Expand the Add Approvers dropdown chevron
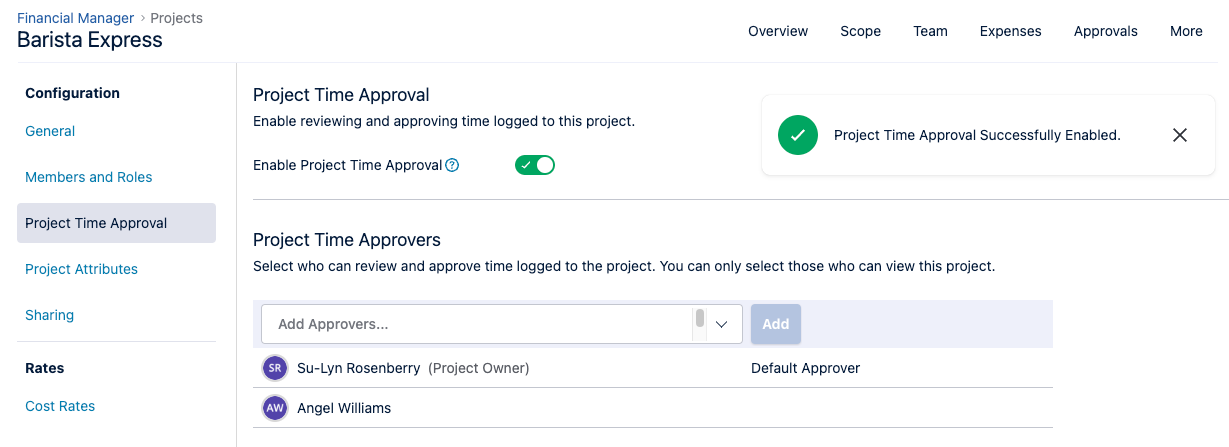The height and width of the screenshot is (447, 1229). (721, 324)
